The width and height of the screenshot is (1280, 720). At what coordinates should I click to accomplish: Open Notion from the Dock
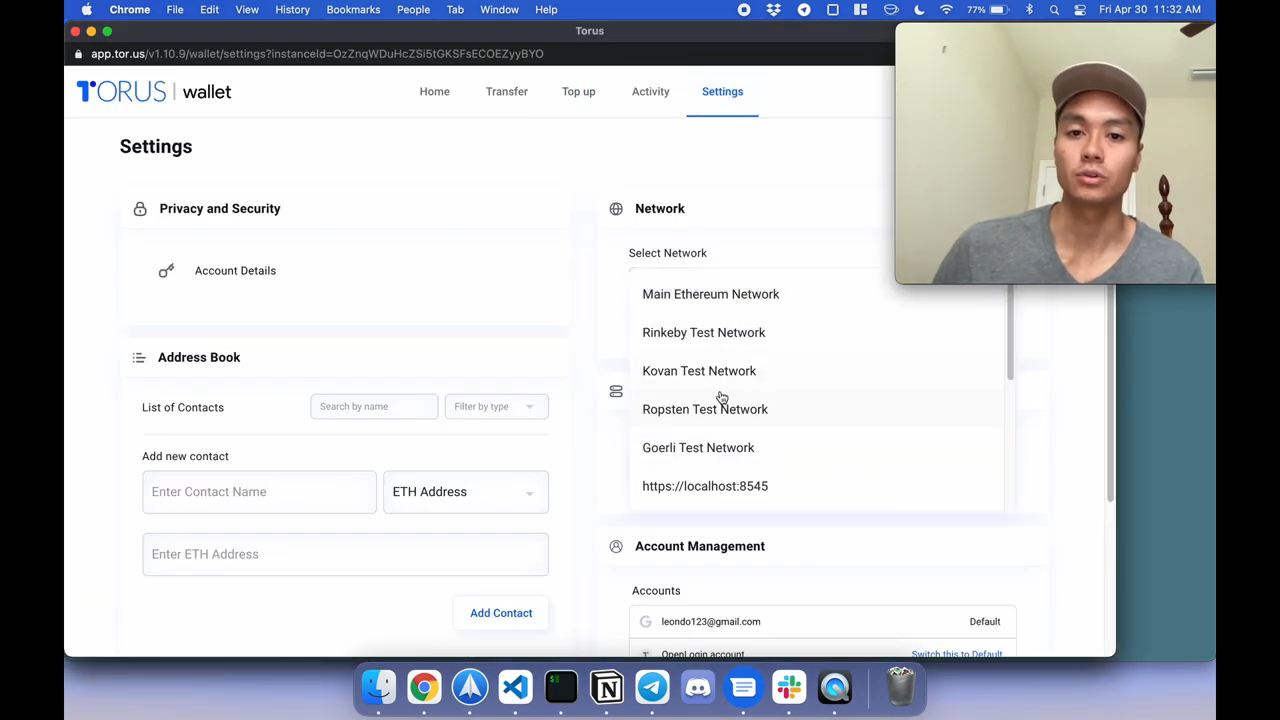click(x=607, y=687)
